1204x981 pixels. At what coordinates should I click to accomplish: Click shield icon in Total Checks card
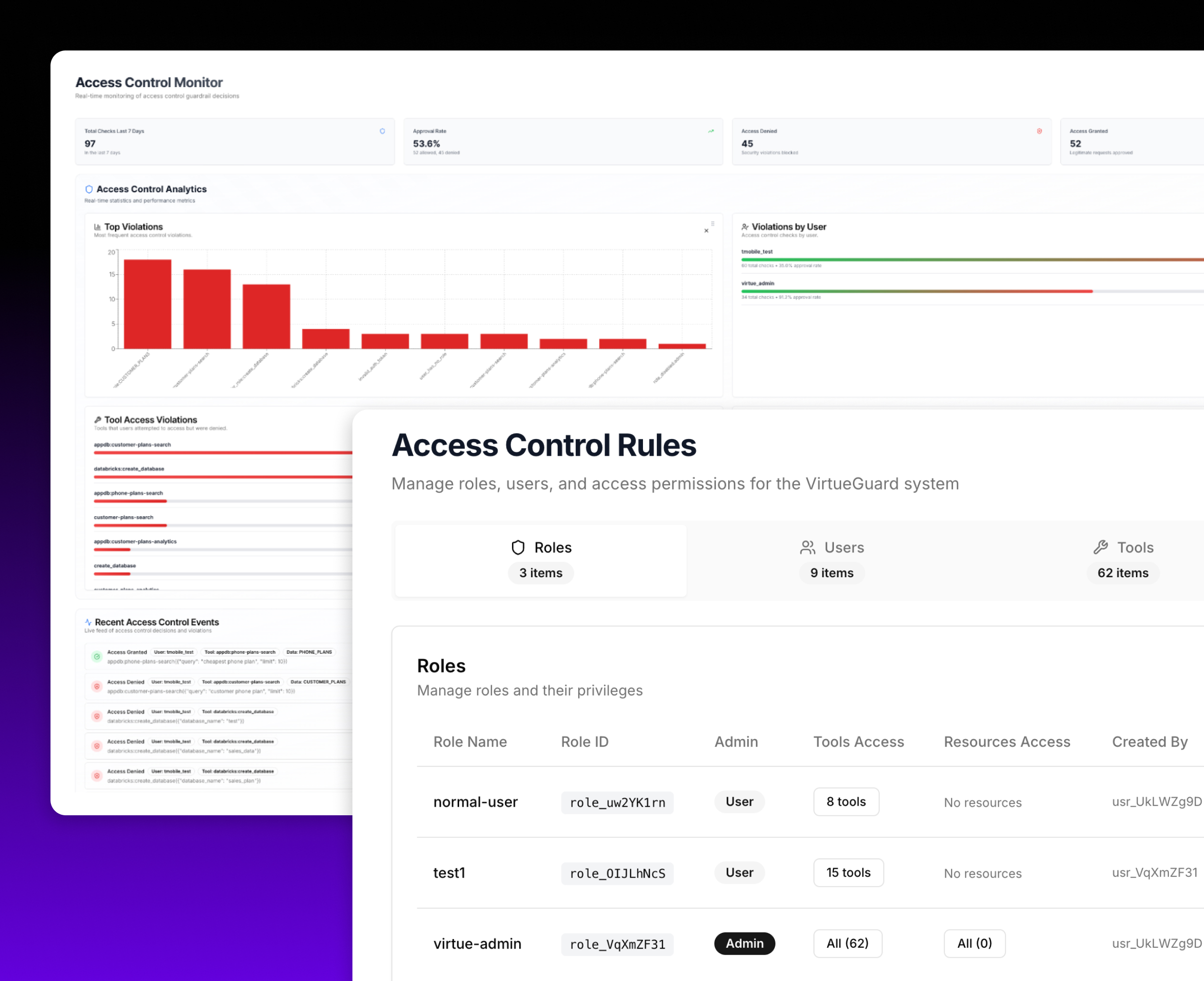click(382, 131)
